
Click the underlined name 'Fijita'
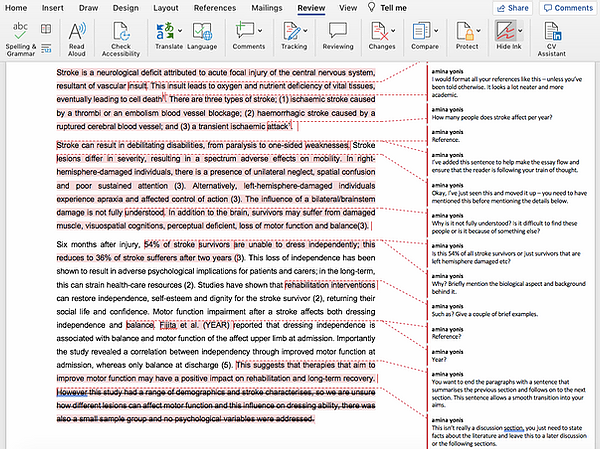click(x=168, y=325)
